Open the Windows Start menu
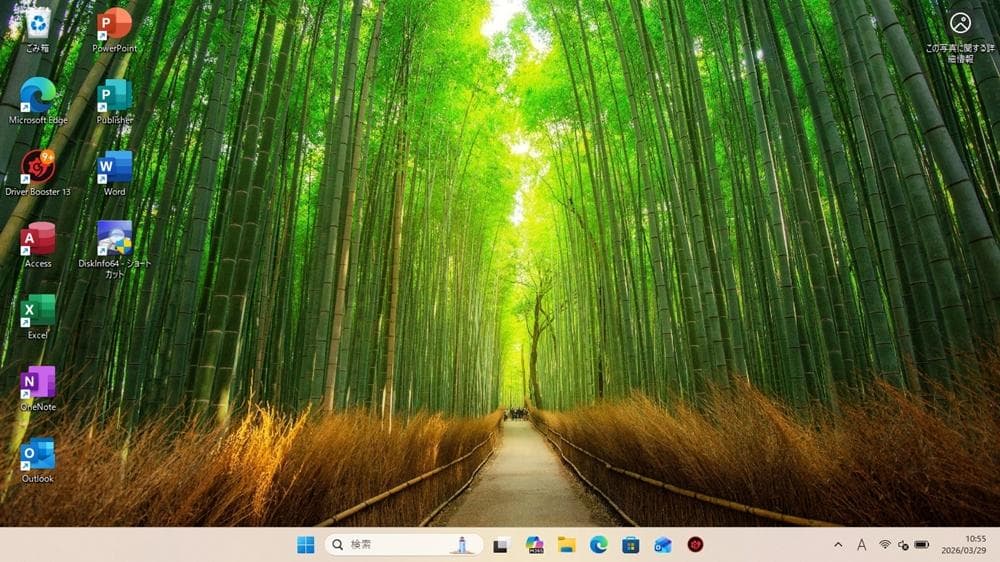This screenshot has height=562, width=1000. [305, 545]
